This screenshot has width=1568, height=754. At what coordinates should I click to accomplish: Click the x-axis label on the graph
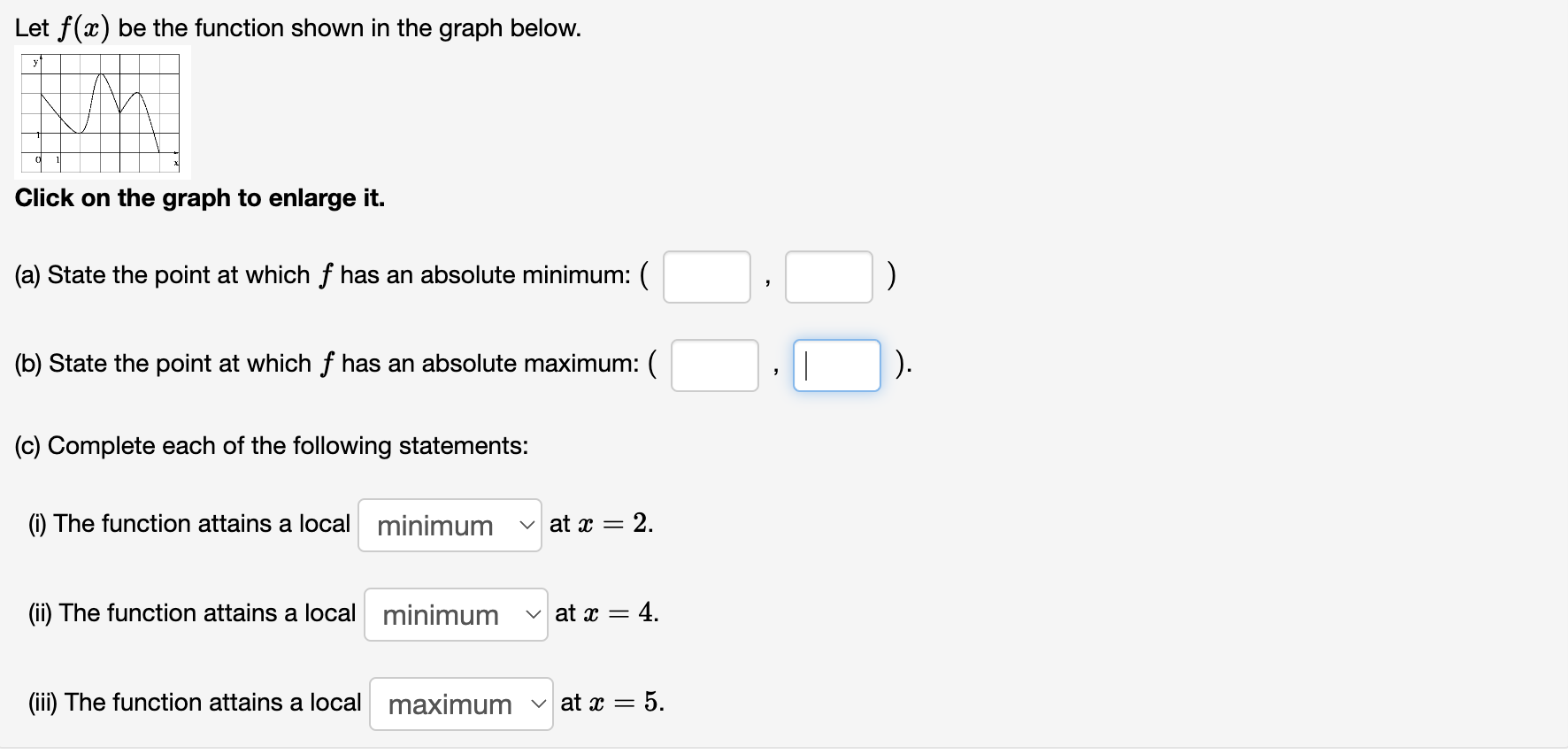pos(174,162)
